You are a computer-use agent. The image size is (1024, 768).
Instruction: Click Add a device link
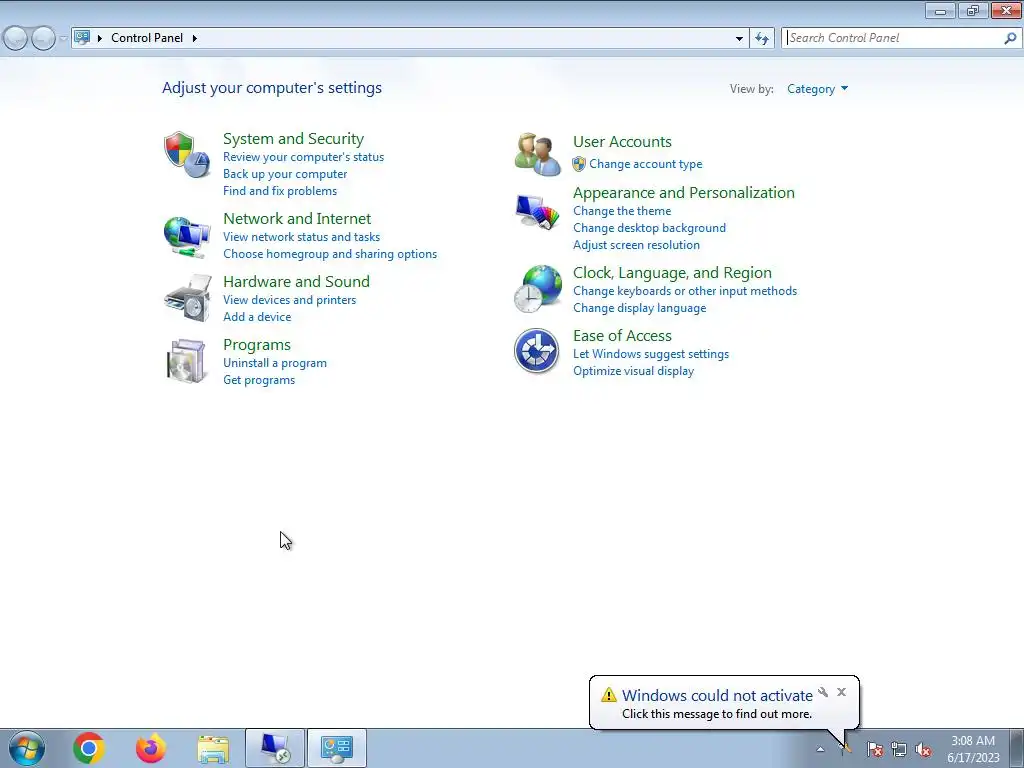[257, 317]
